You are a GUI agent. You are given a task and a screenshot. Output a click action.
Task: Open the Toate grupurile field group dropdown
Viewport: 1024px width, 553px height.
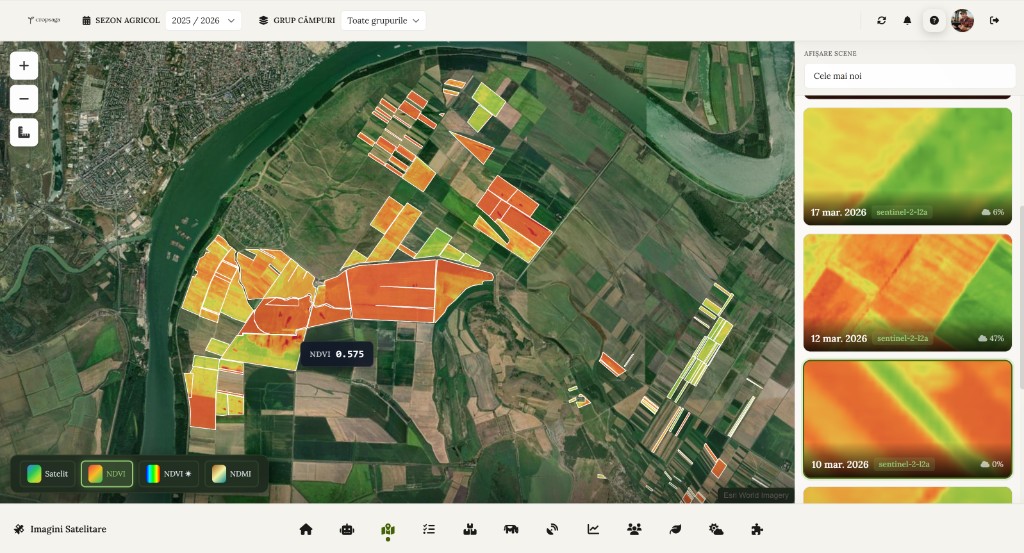click(383, 20)
